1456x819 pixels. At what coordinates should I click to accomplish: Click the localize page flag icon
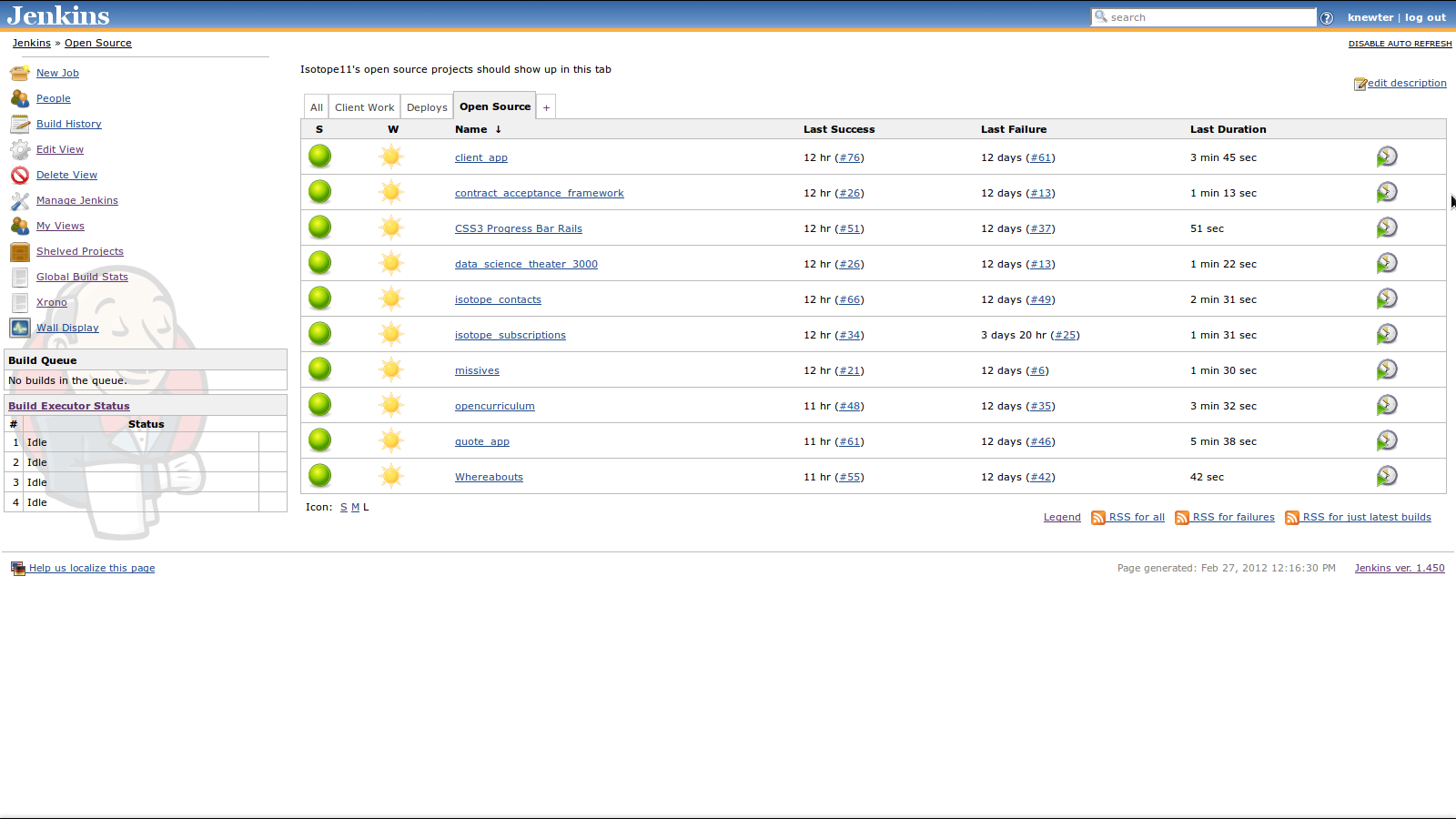tap(18, 569)
